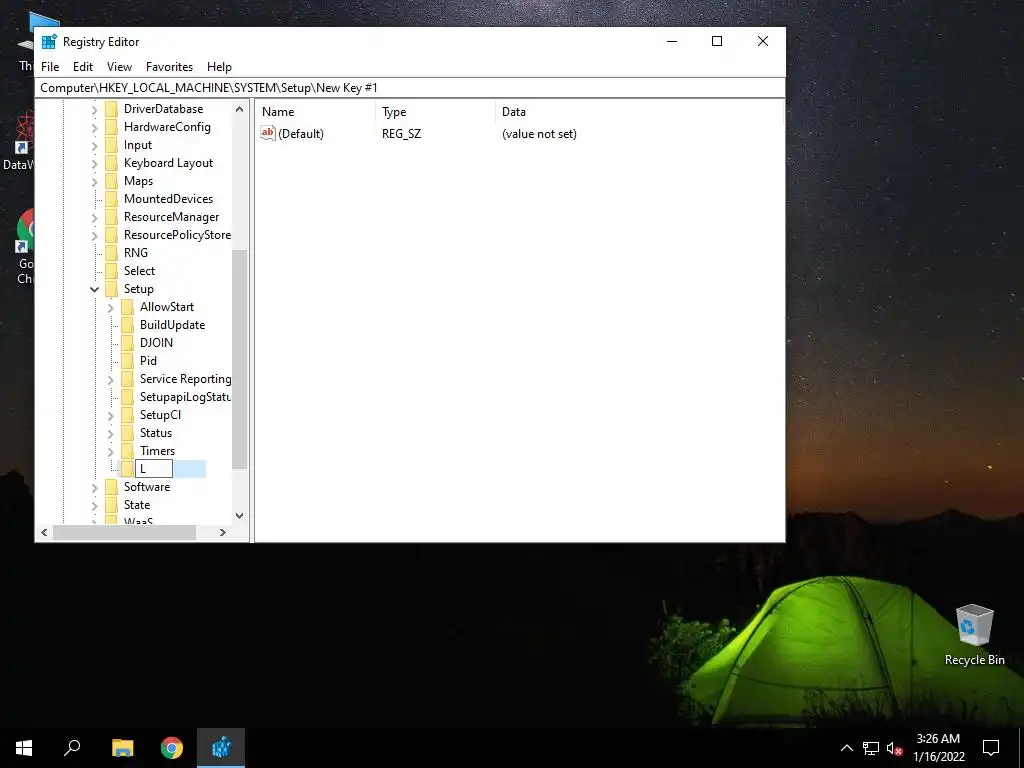Image resolution: width=1024 pixels, height=768 pixels.
Task: Select the Software key
Action: click(147, 487)
